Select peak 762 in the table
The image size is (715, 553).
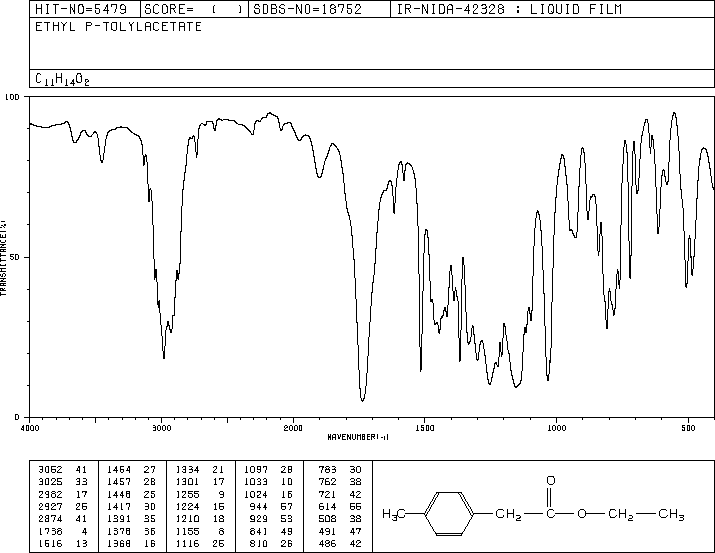pos(327,481)
